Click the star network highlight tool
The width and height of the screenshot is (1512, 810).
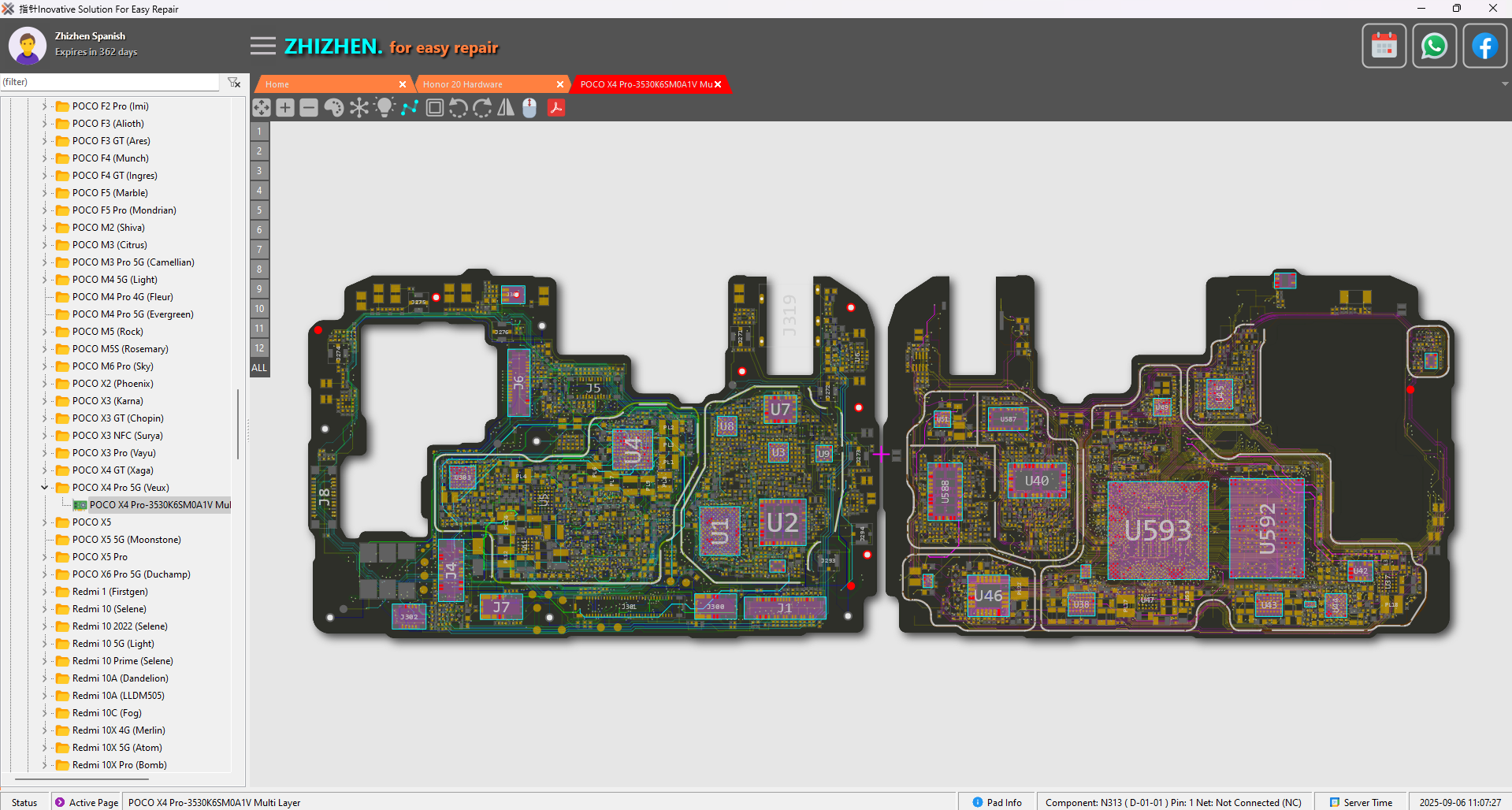[x=359, y=108]
